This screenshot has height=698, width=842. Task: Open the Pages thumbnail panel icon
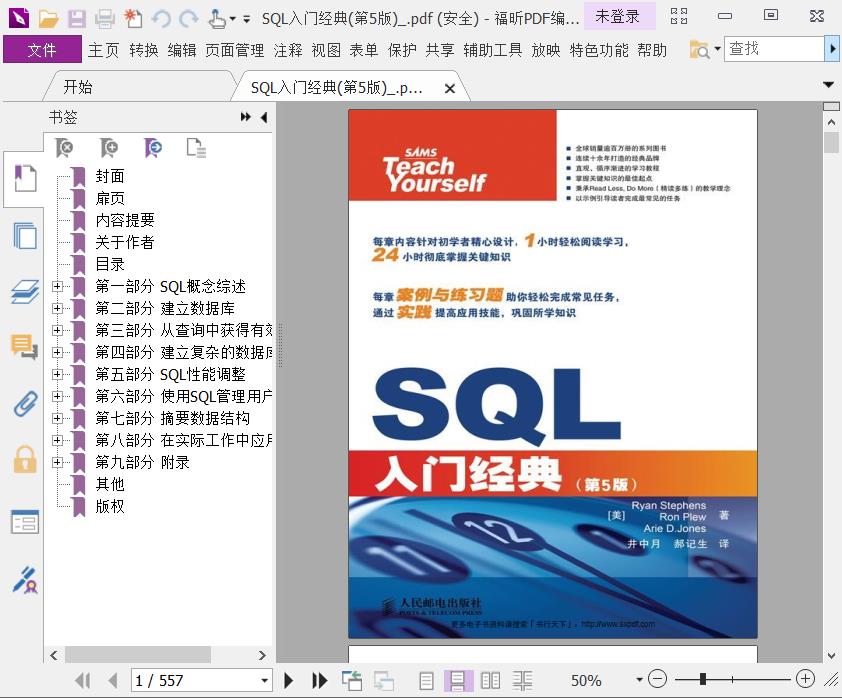click(x=25, y=236)
